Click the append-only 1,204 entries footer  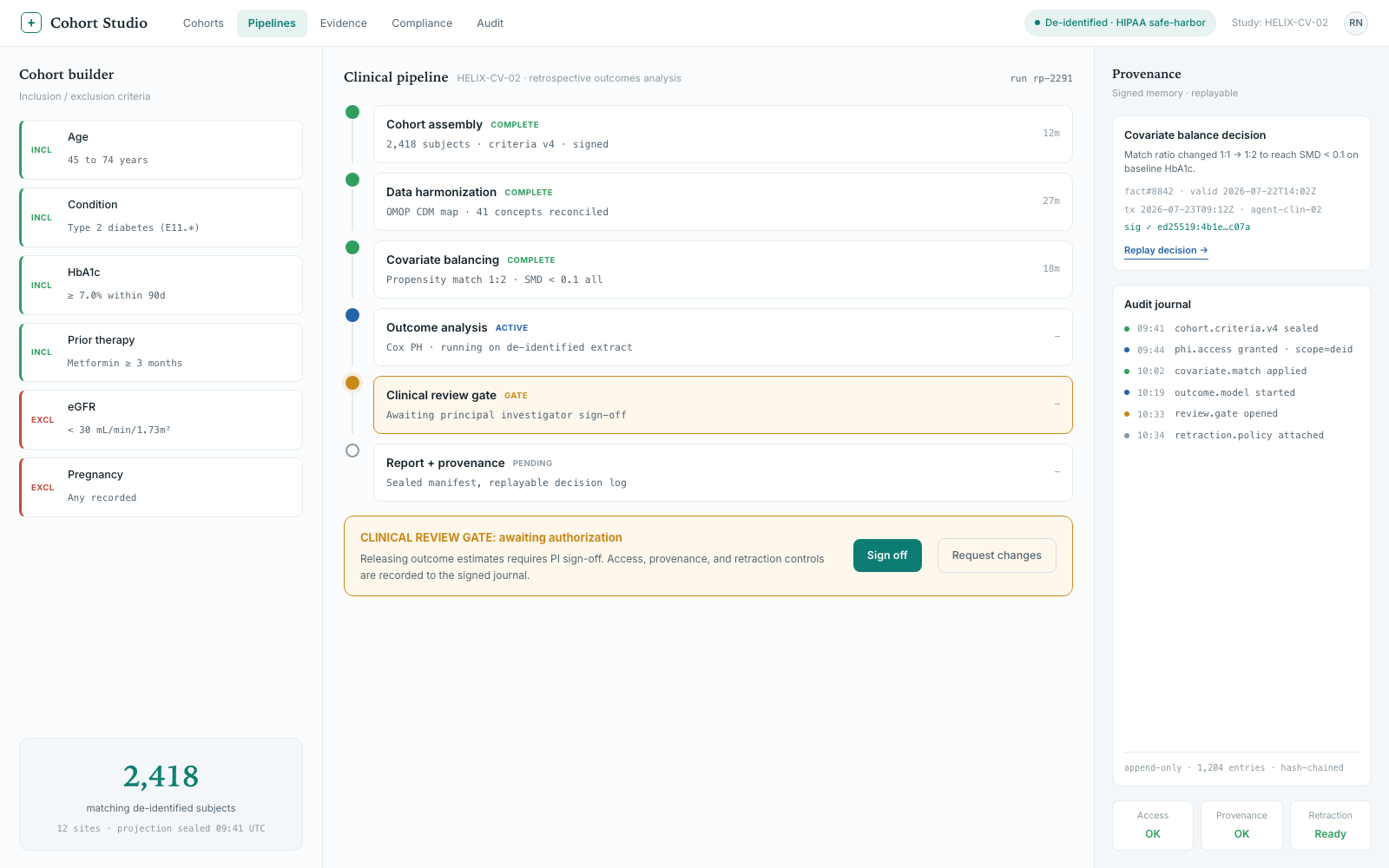[1234, 767]
